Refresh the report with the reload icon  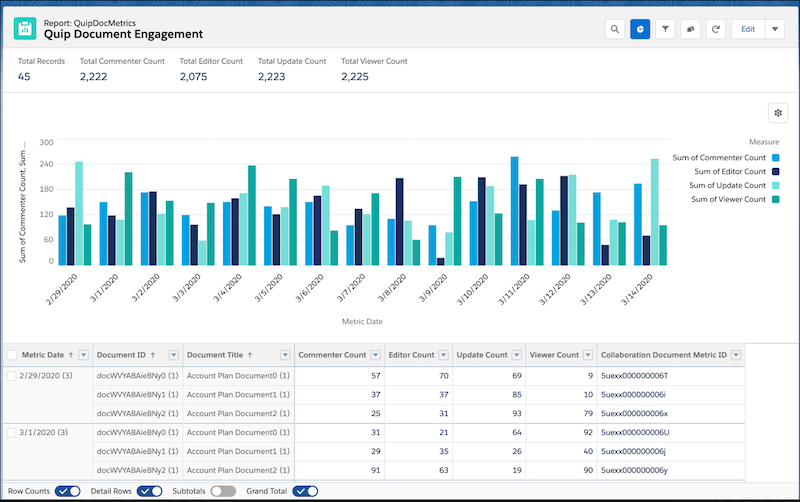716,29
